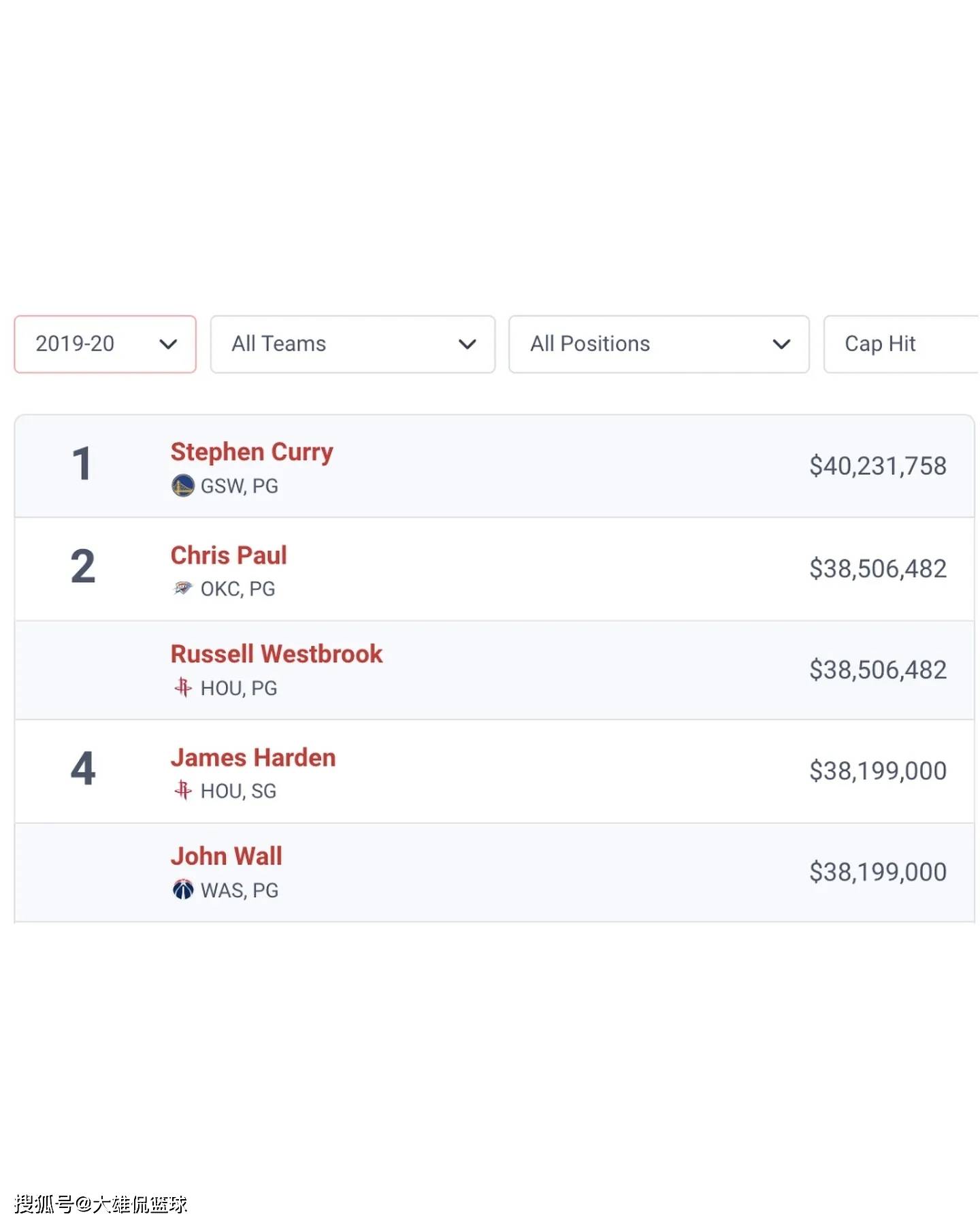Screen dimensions: 980x1225
Task: Open Chris Paul's player link
Action: [229, 555]
